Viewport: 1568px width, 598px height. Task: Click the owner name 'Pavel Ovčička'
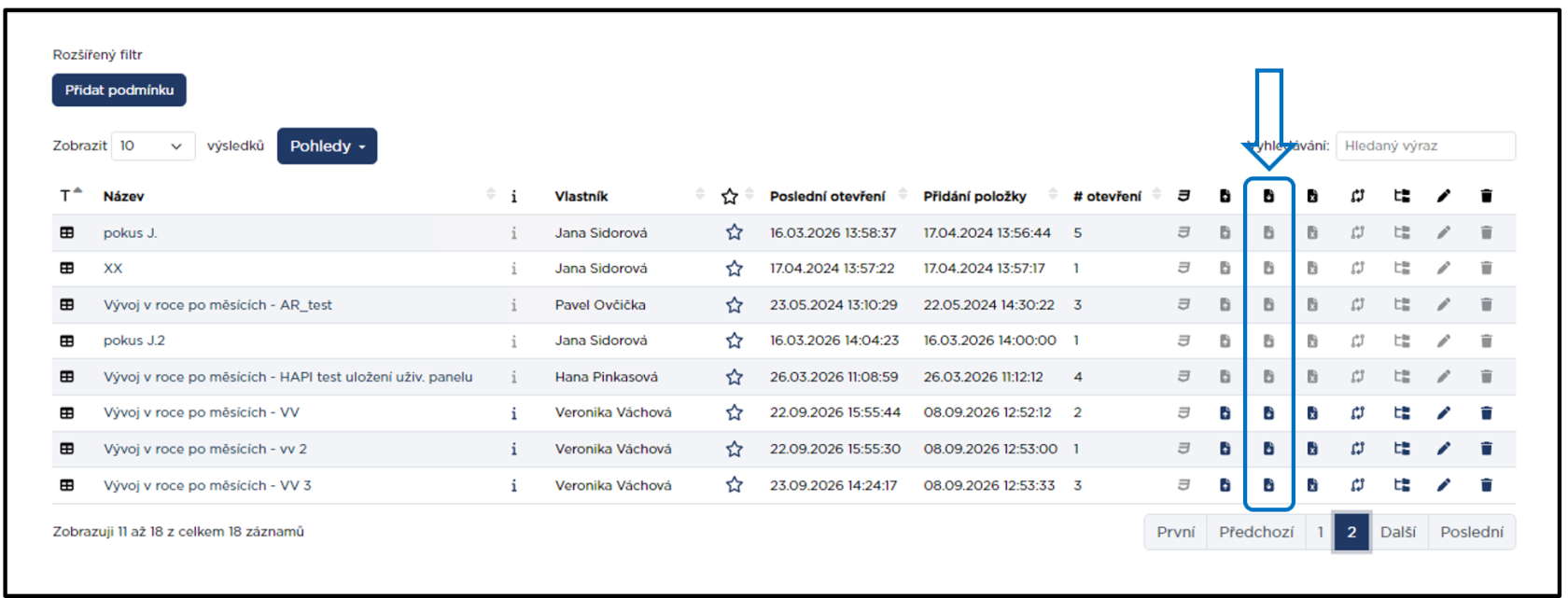click(600, 305)
